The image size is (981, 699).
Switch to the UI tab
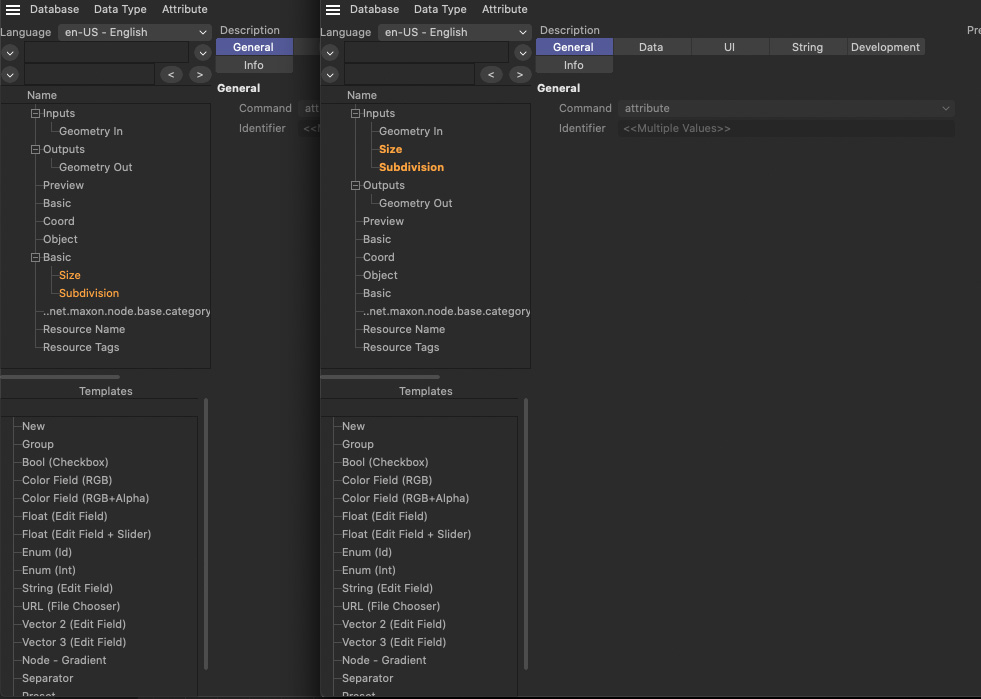pos(729,47)
